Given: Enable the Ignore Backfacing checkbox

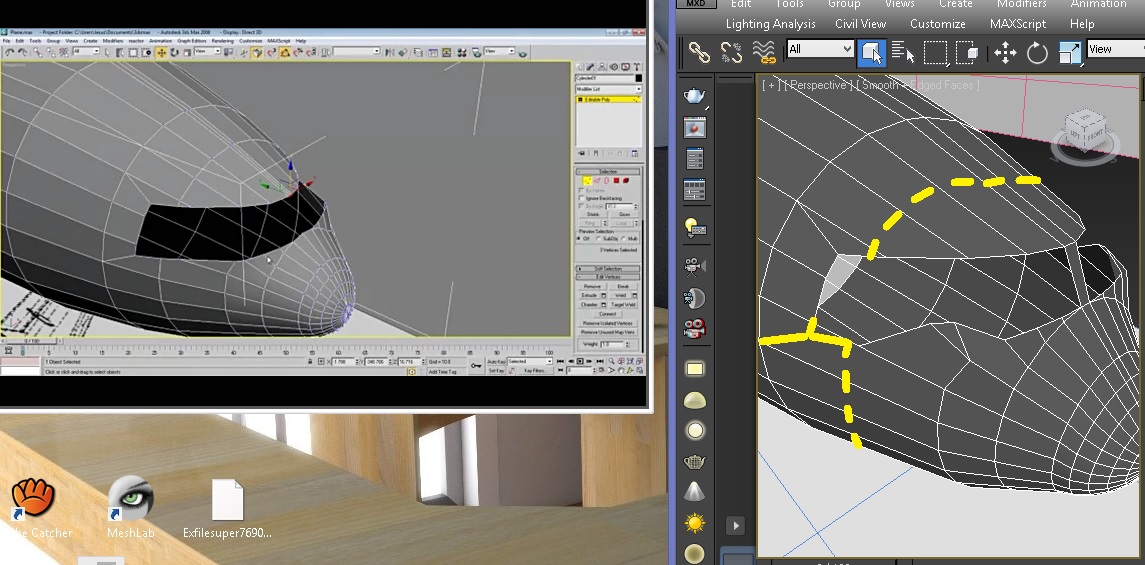Looking at the screenshot, I should tap(581, 199).
